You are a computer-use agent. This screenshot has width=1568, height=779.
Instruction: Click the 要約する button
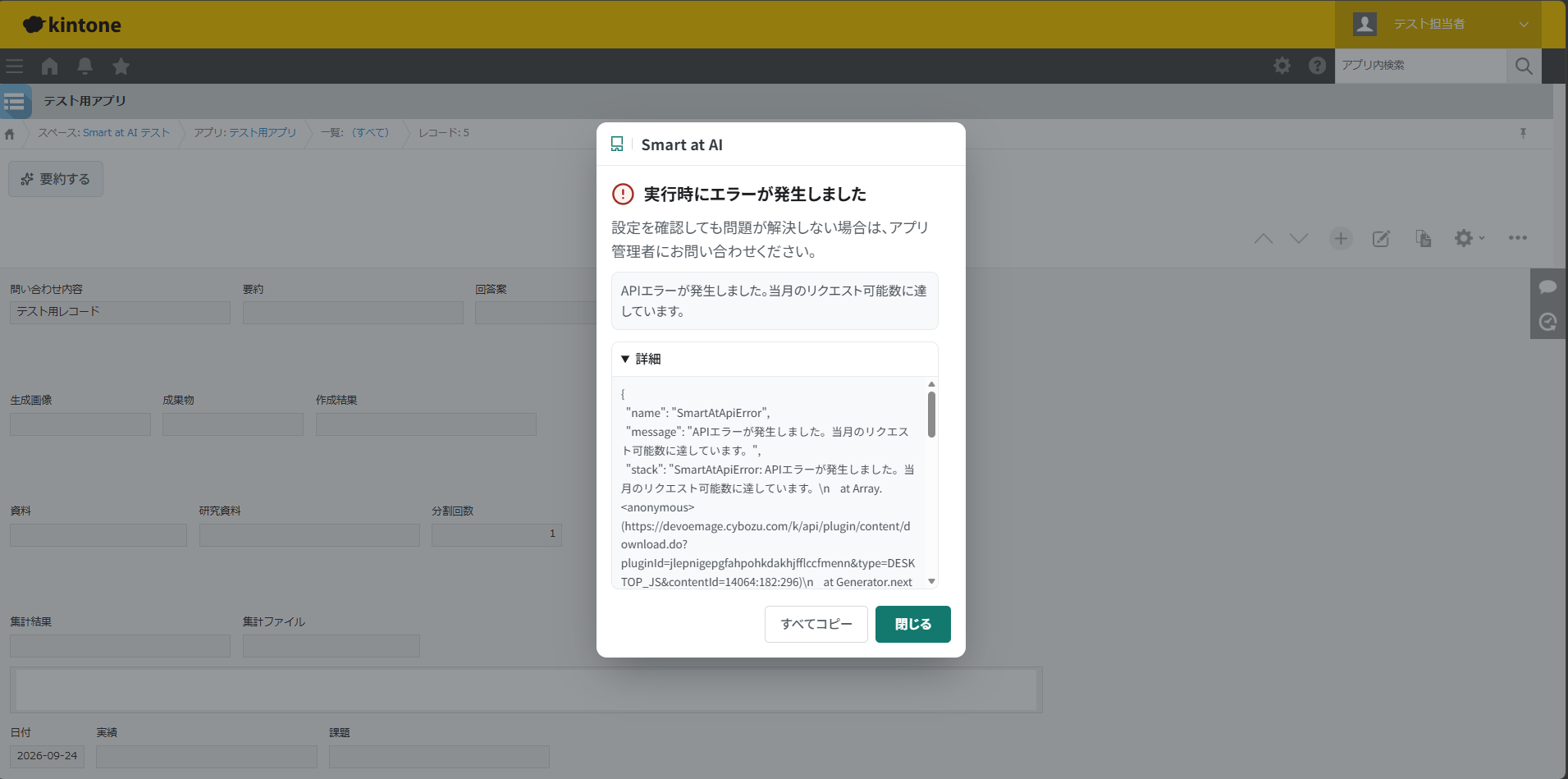coord(56,179)
